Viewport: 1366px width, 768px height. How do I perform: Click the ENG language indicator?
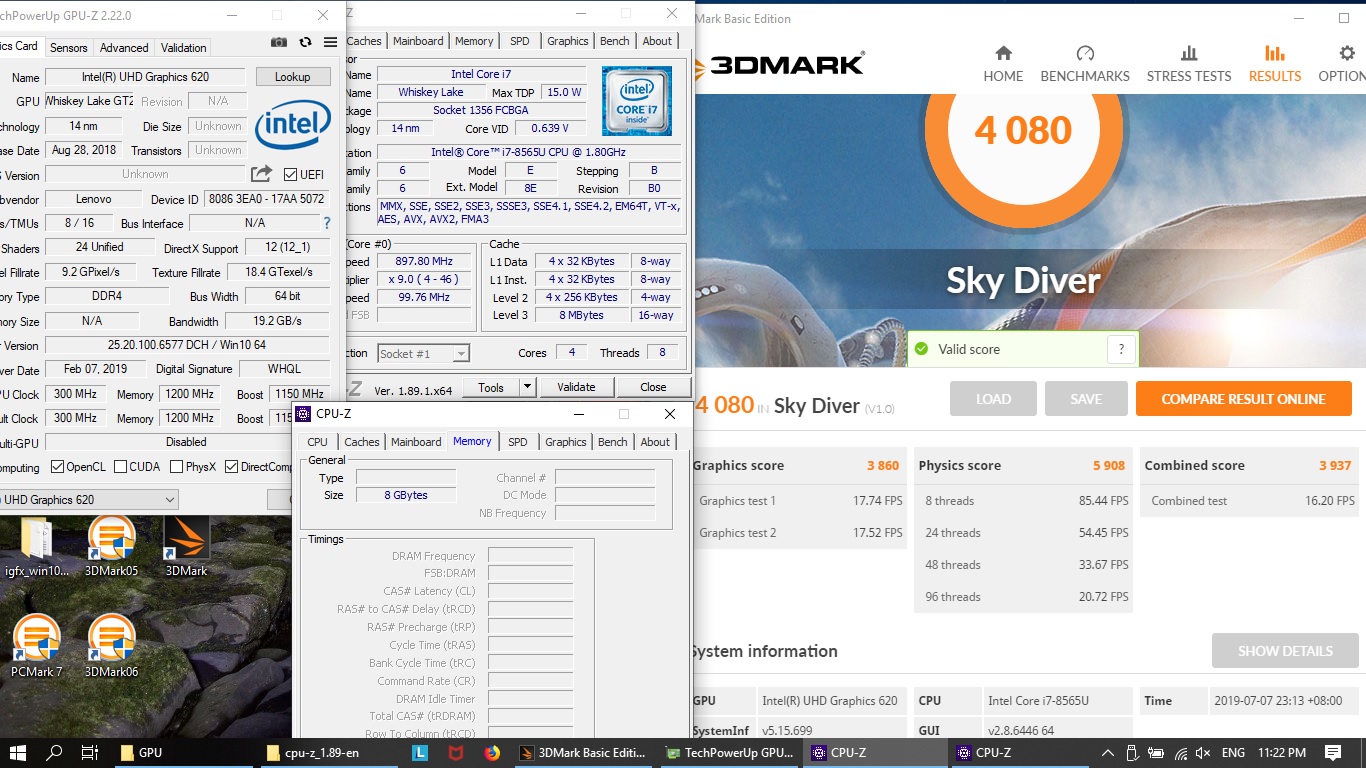point(1233,753)
